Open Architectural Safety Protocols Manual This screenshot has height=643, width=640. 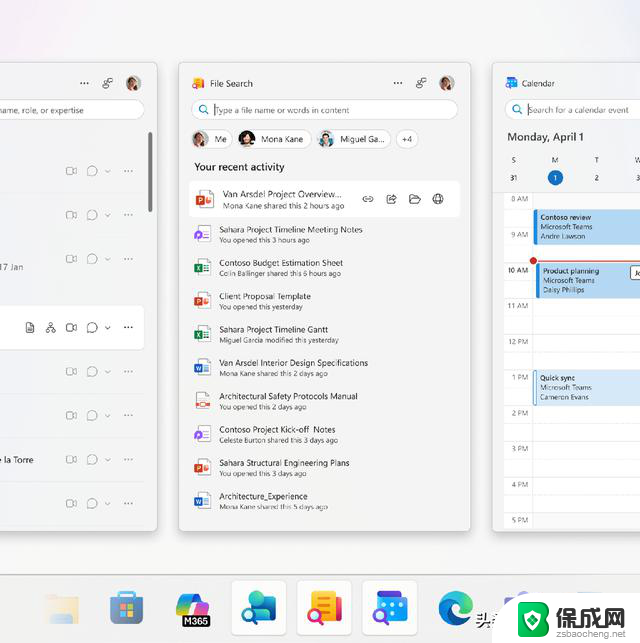point(324,401)
